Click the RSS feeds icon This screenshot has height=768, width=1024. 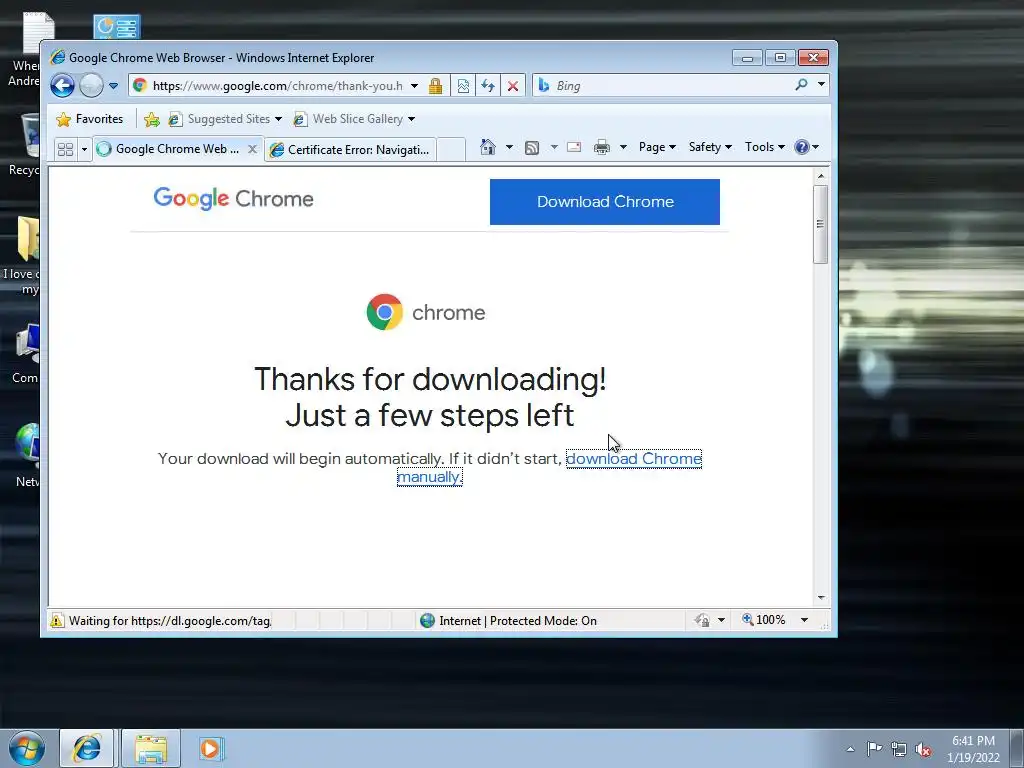[x=532, y=148]
